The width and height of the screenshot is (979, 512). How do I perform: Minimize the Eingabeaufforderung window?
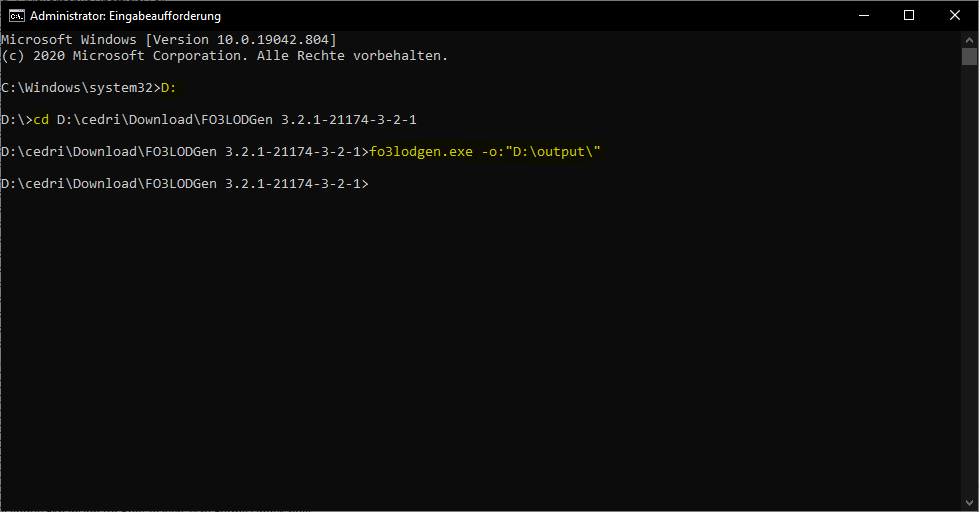coord(863,15)
